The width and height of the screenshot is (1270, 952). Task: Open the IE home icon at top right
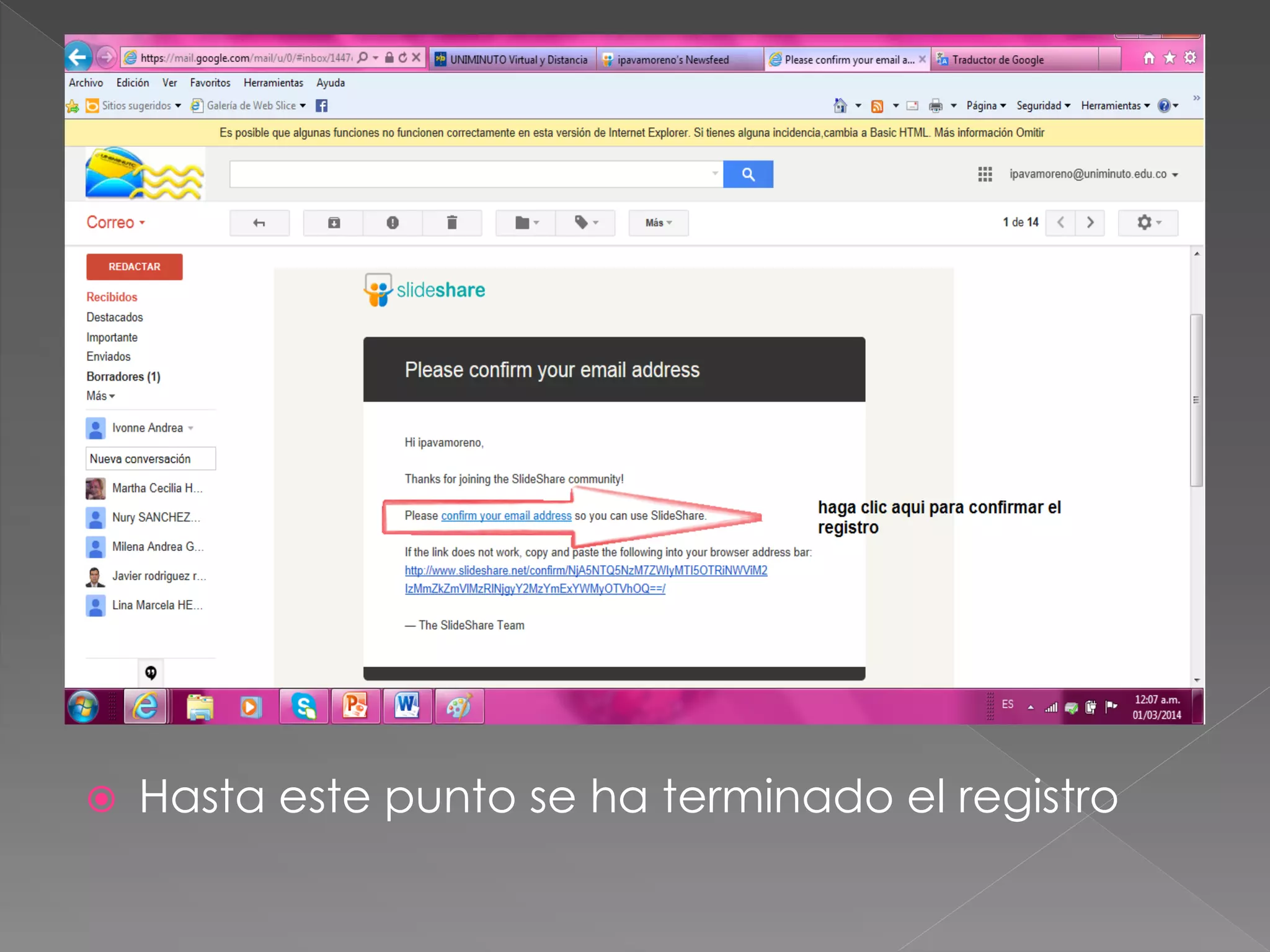(1149, 58)
